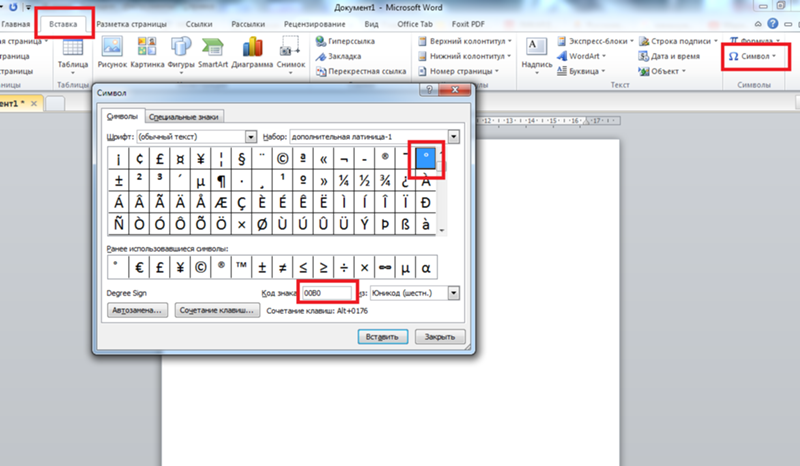Pick the ¶ pilcrow symbol in the grid
This screenshot has height=466, width=800.
coord(221,181)
